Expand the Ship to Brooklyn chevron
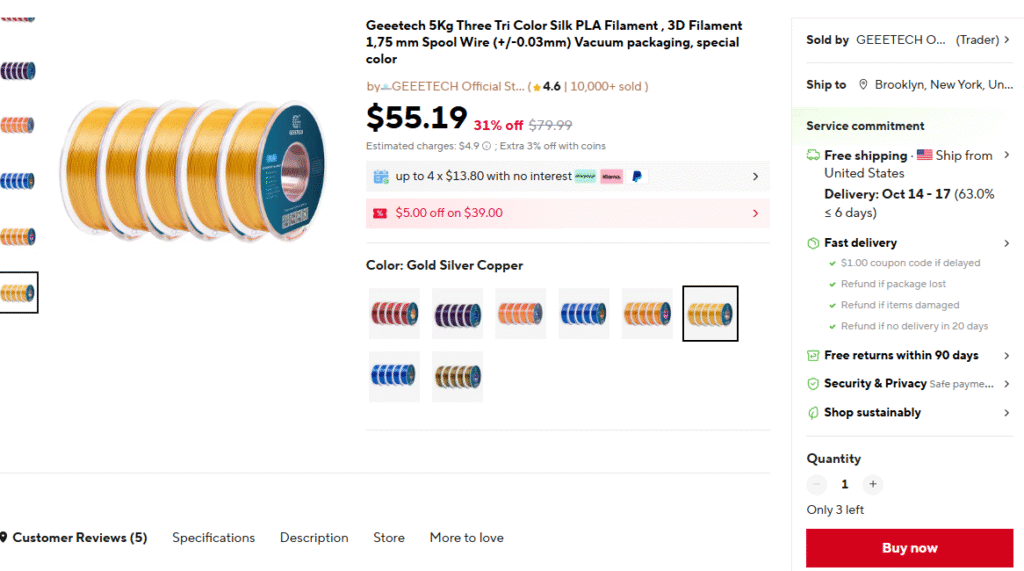 [1006, 85]
